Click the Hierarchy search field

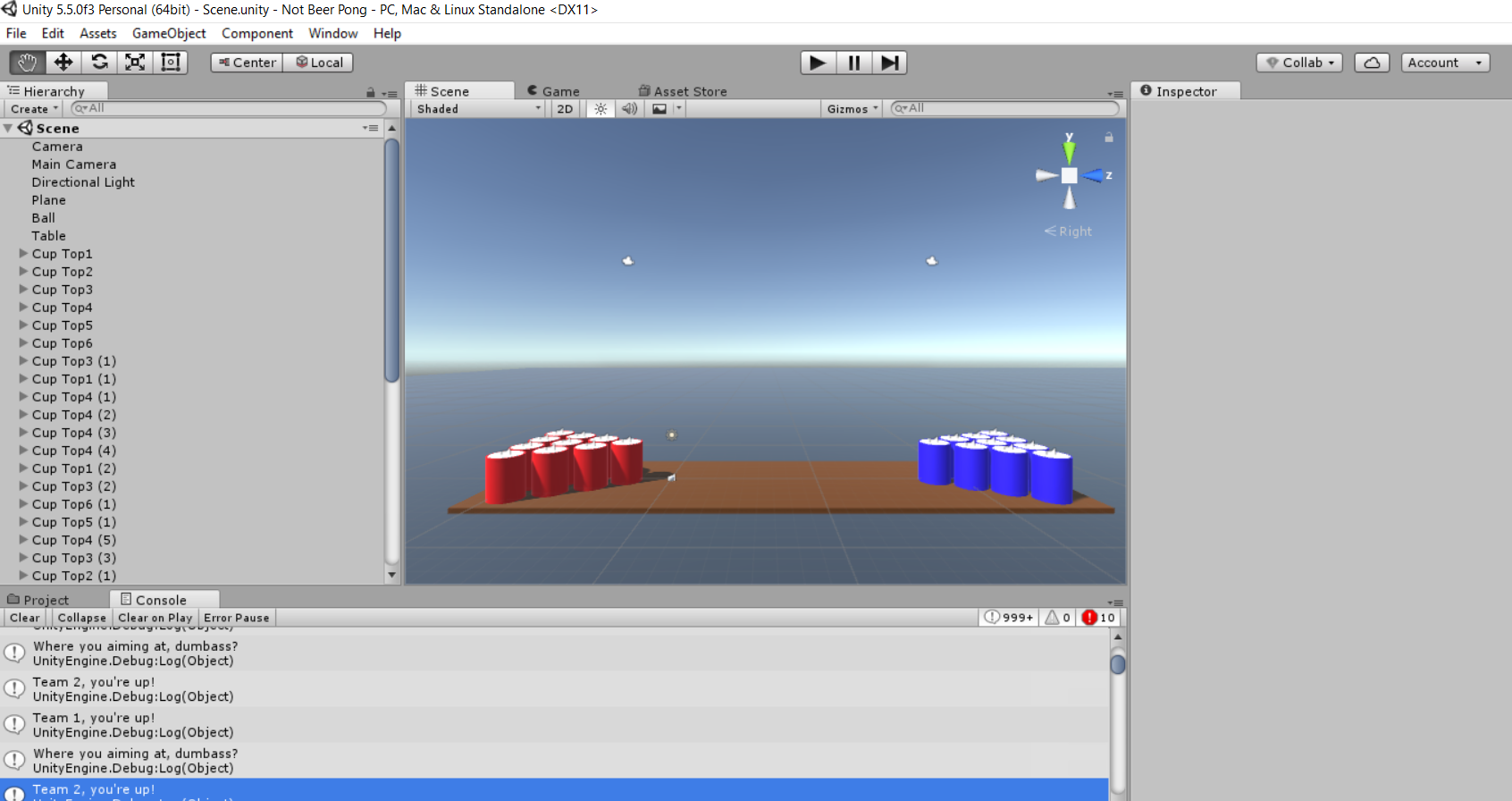[x=229, y=108]
